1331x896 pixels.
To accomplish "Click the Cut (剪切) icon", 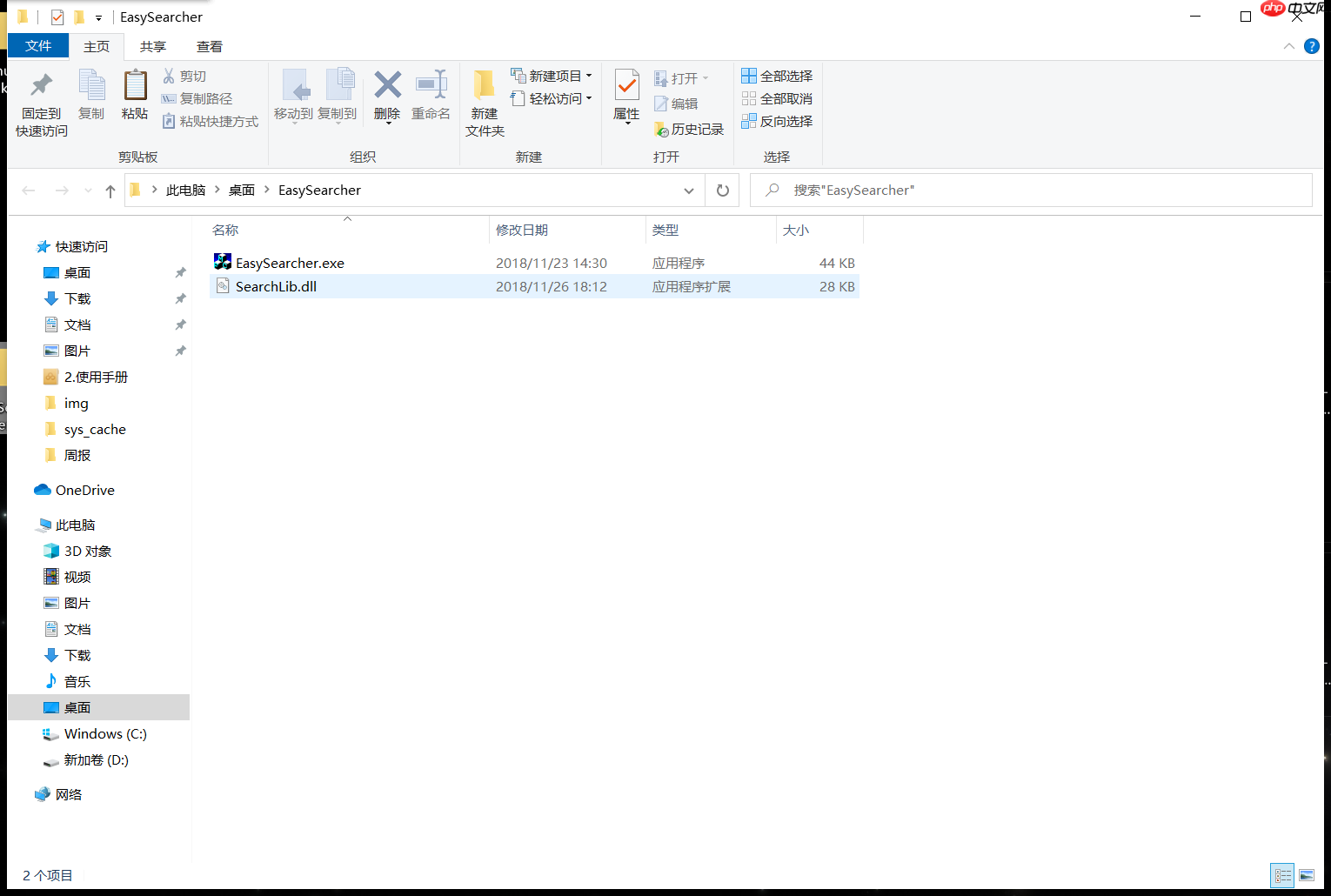I will (185, 76).
